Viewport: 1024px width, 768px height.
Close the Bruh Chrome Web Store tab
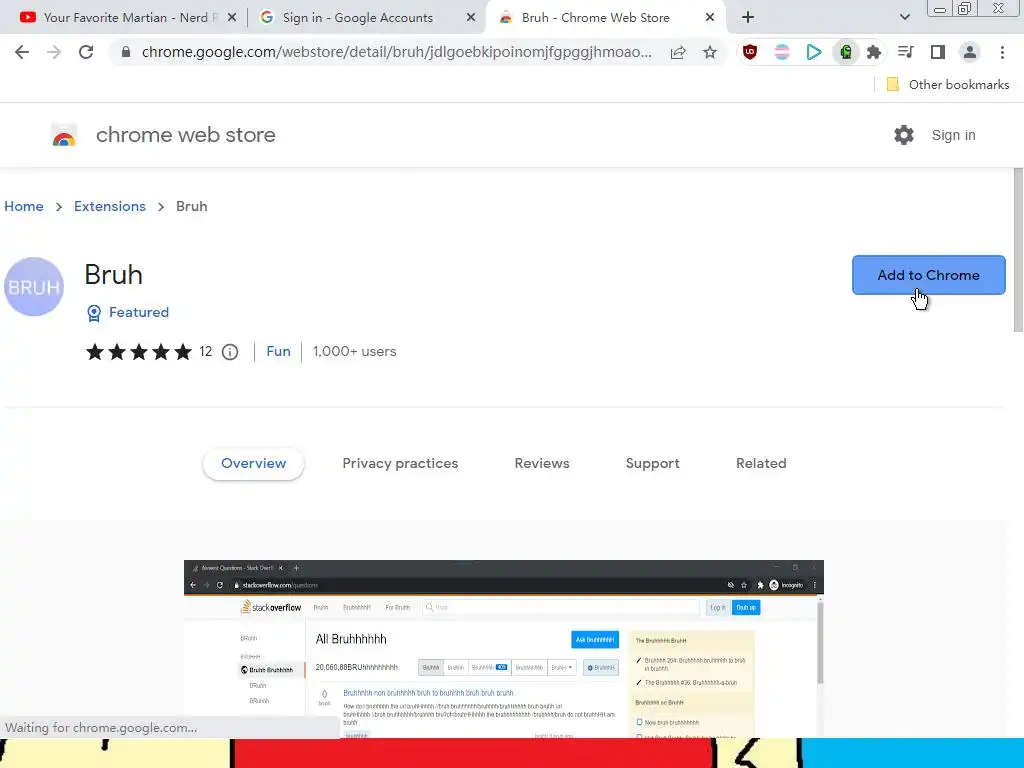pos(710,18)
